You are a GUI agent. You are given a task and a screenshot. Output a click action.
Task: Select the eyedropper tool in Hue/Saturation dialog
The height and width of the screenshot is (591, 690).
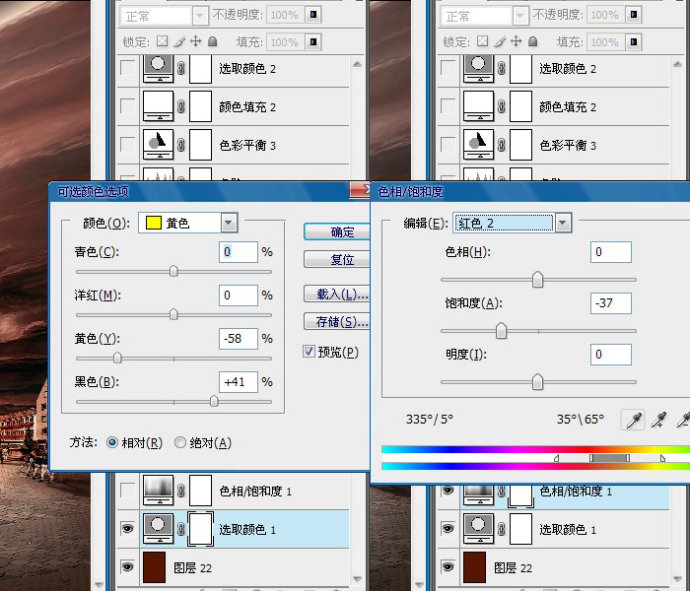pyautogui.click(x=633, y=419)
